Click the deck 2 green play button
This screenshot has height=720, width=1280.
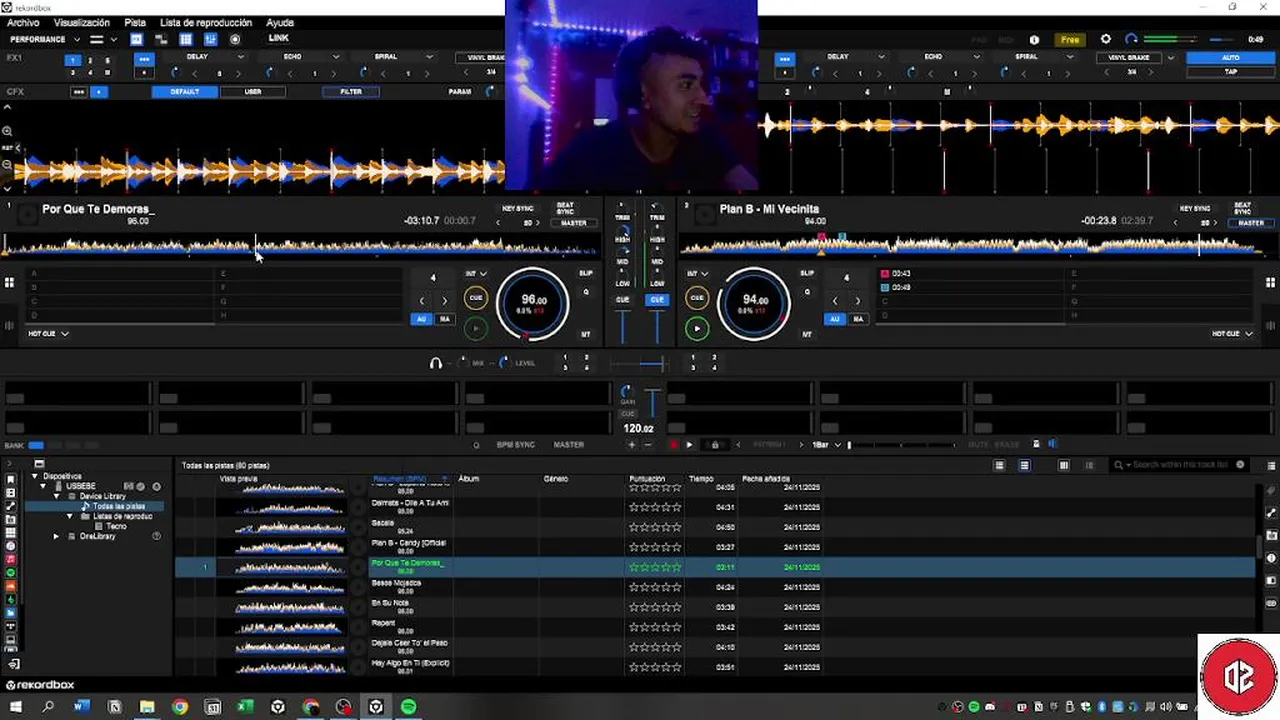point(697,328)
